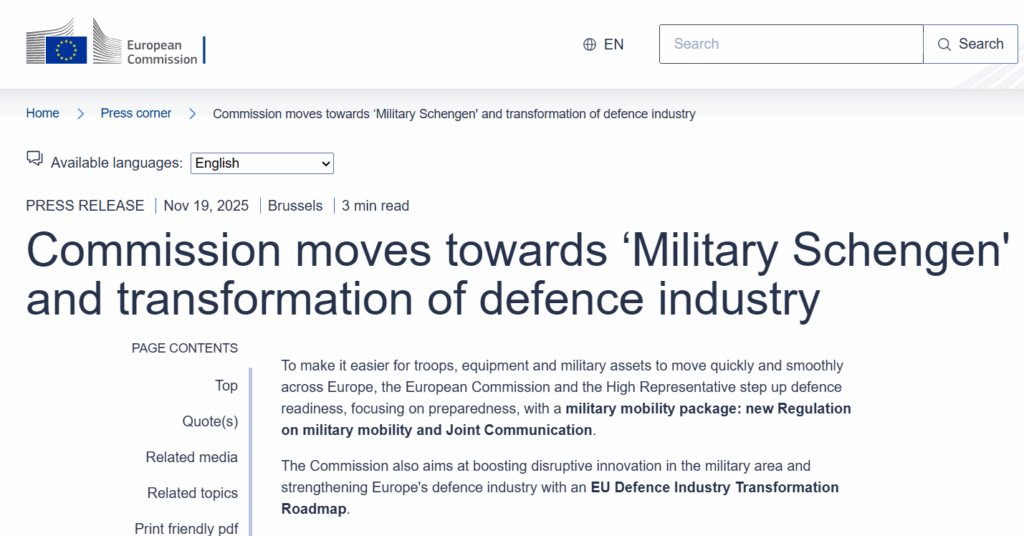Click bold text 'EU Defence Industry Transformation Roadmap'
This screenshot has width=1024, height=536.
pyautogui.click(x=560, y=498)
